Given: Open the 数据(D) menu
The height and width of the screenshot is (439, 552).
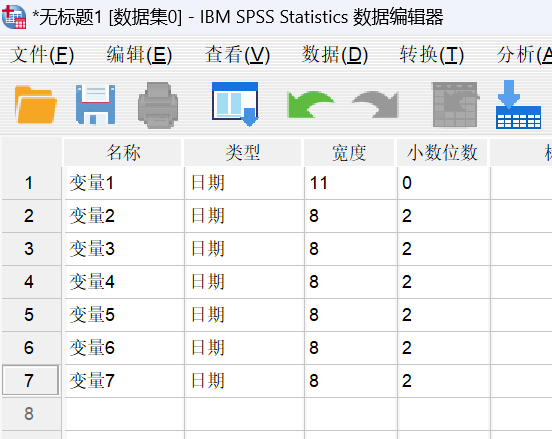Looking at the screenshot, I should [335, 55].
